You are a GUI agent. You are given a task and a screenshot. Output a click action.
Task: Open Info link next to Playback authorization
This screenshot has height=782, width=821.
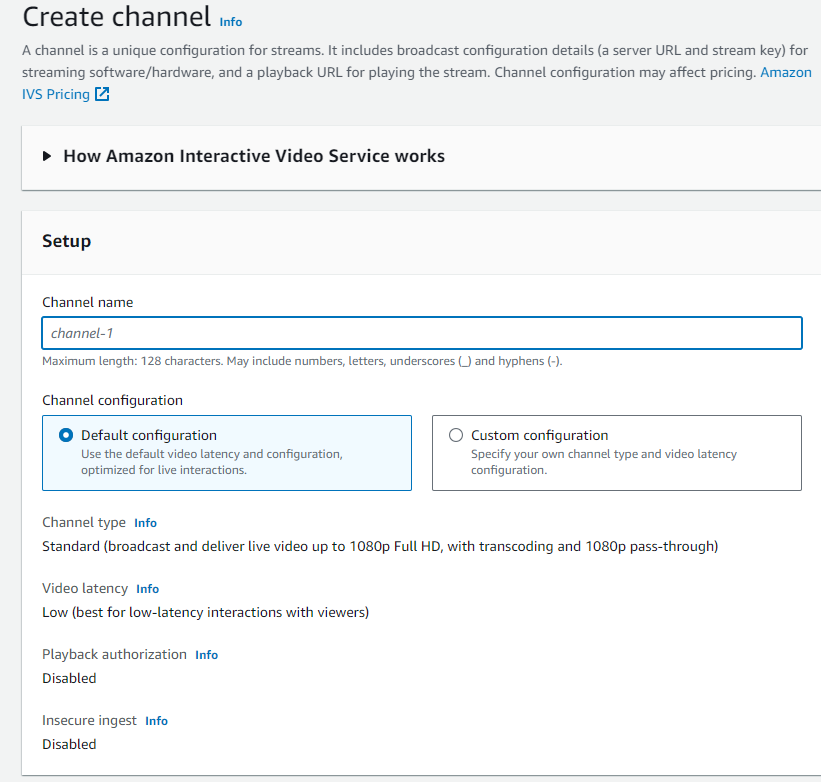coord(206,655)
